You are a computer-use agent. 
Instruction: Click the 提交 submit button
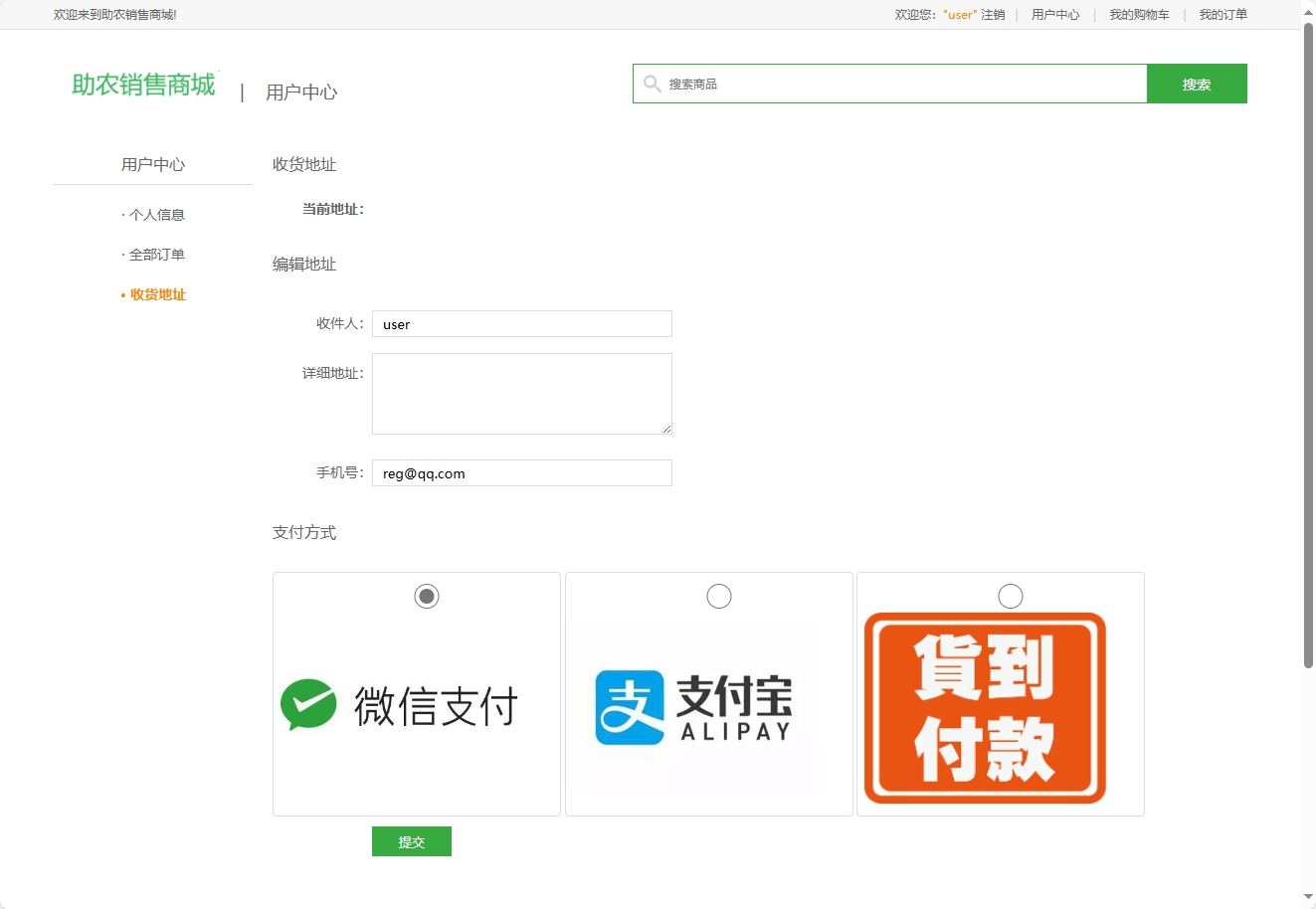pos(411,840)
